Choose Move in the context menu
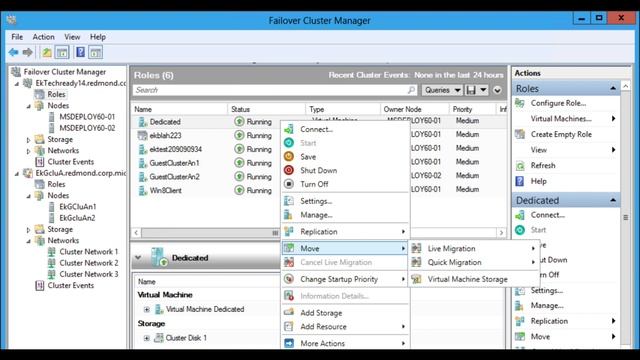Screen dimensions: 640x360 coord(345,248)
